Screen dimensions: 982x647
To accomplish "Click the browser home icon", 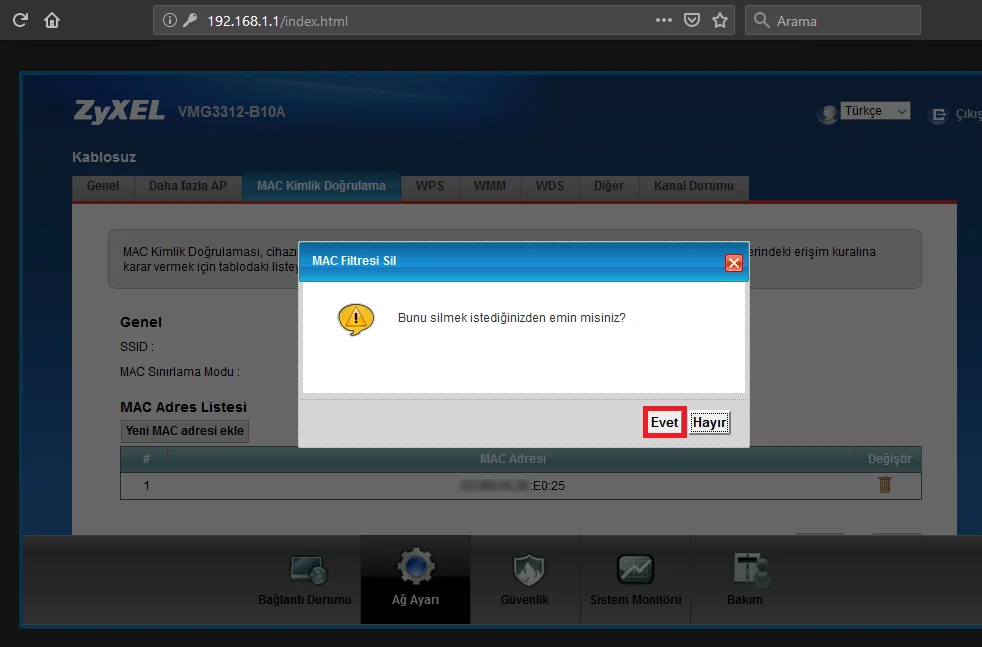I will (x=52, y=20).
